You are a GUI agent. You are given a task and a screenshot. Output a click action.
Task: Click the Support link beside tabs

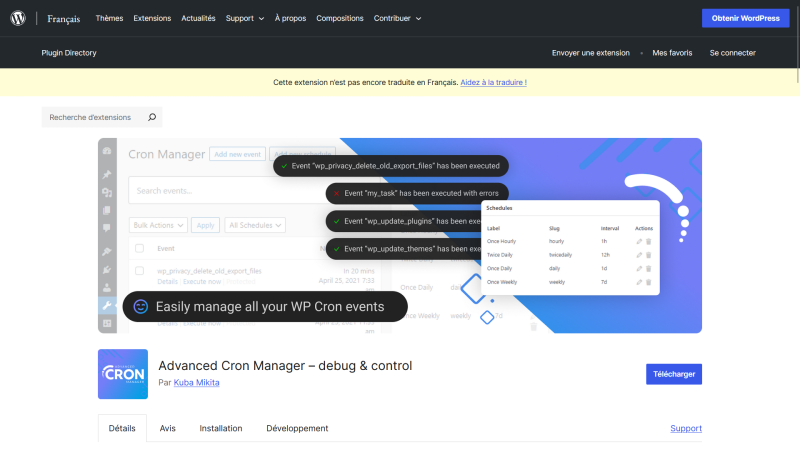(x=686, y=428)
